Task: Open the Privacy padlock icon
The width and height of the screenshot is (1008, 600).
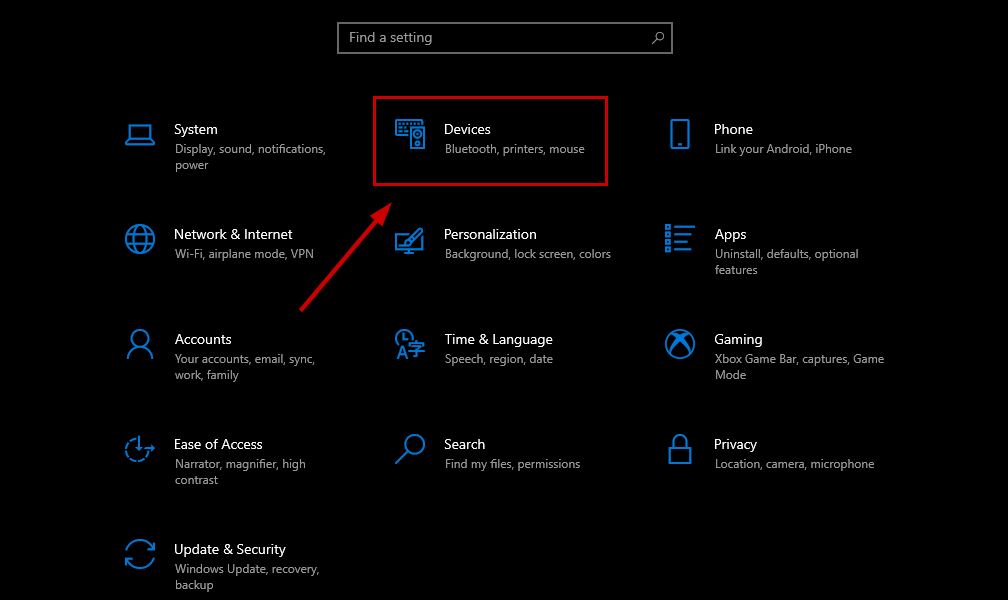Action: point(680,449)
